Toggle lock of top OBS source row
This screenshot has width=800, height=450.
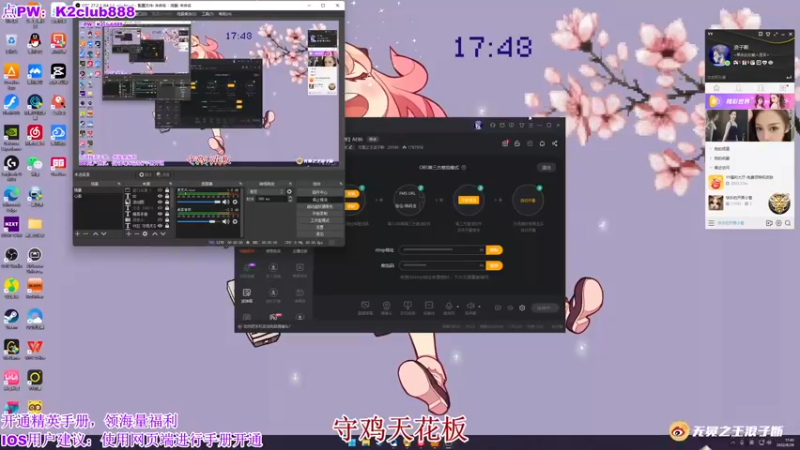coord(167,190)
